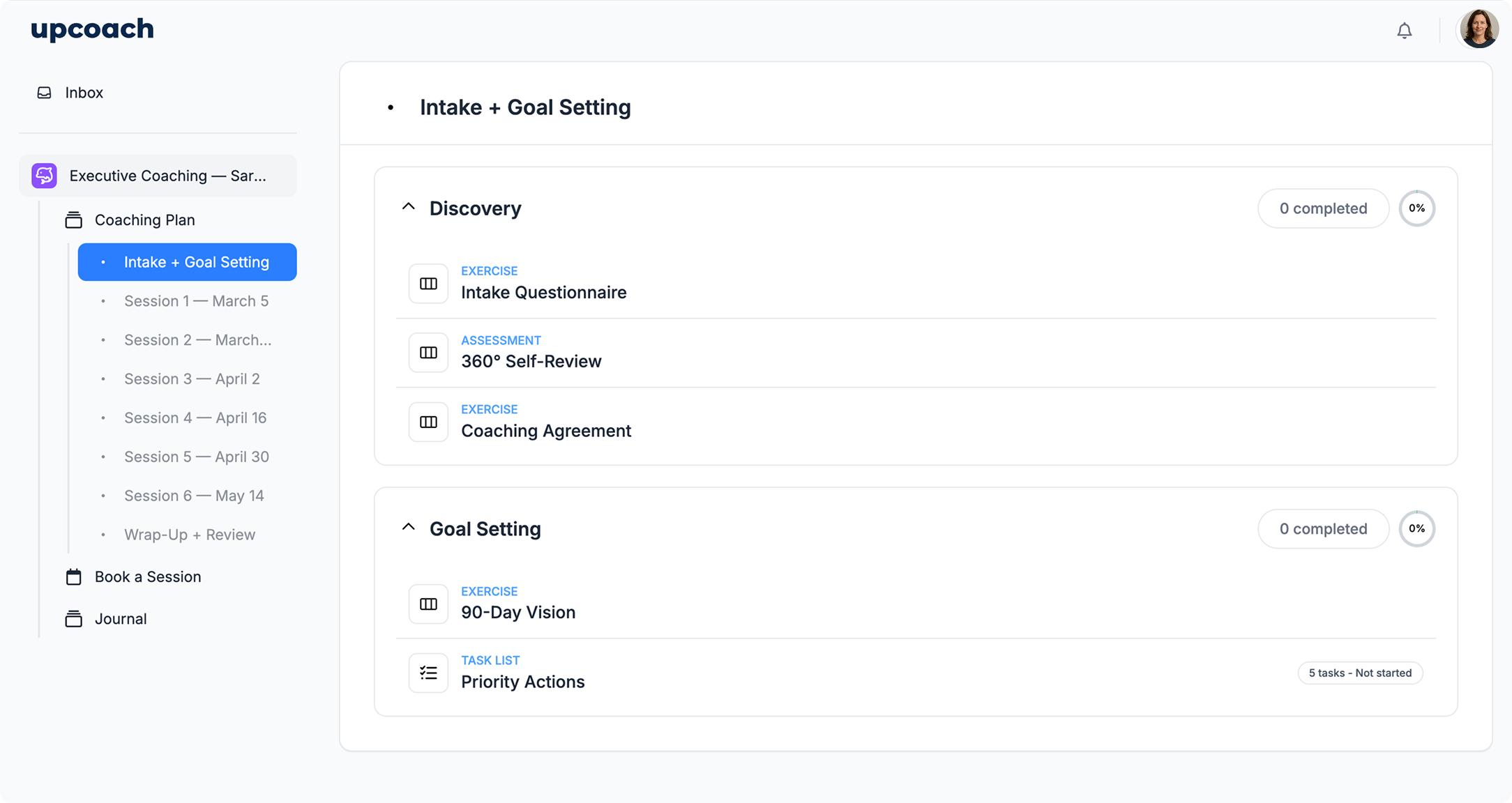
Task: Click the Inbox tray icon
Action: (44, 93)
